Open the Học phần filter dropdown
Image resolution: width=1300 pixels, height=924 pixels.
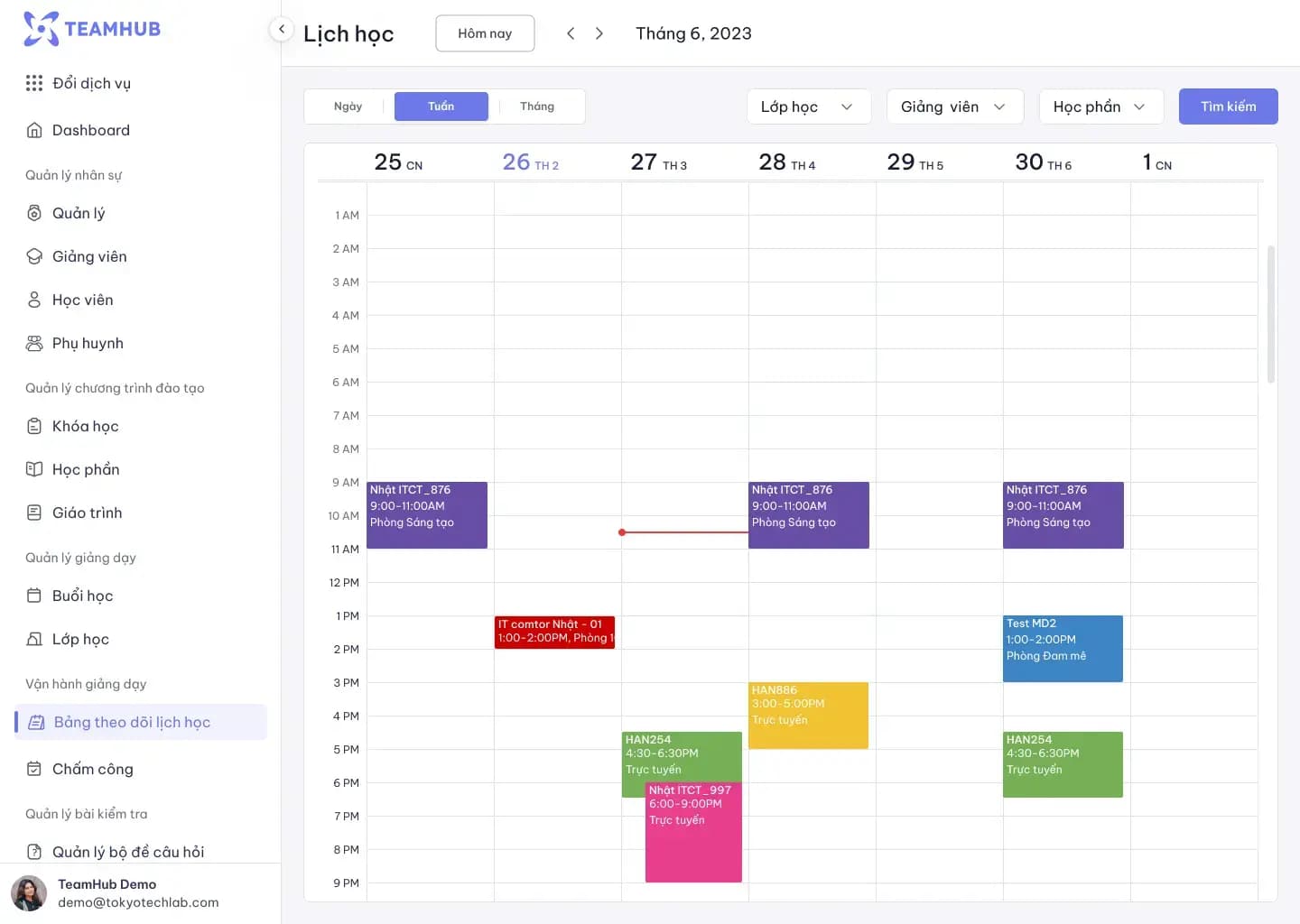(x=1100, y=106)
